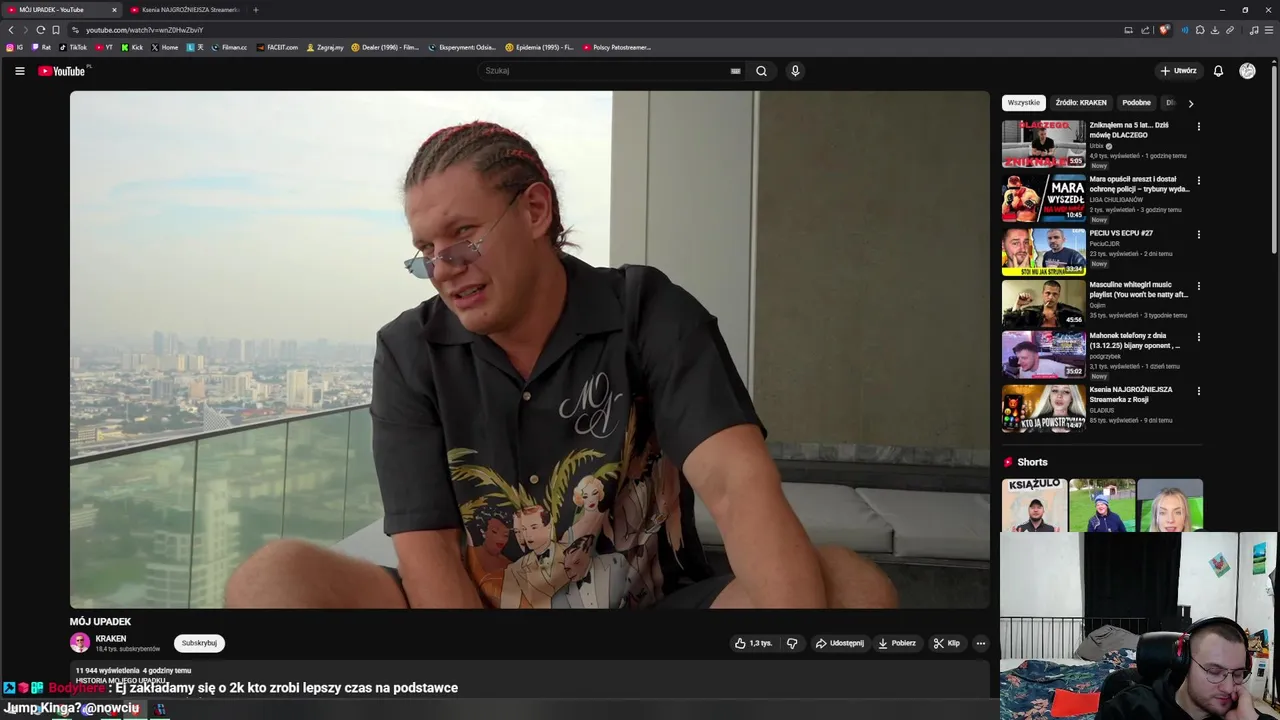Open the more actions ellipsis under the video
Image resolution: width=1280 pixels, height=720 pixels.
click(981, 643)
